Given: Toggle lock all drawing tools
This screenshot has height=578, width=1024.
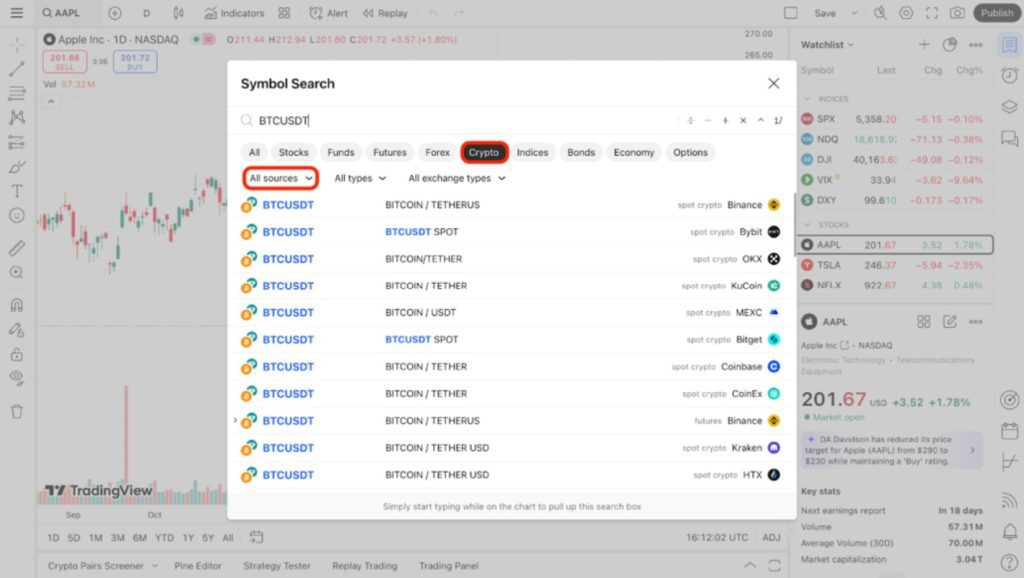Looking at the screenshot, I should (x=17, y=355).
